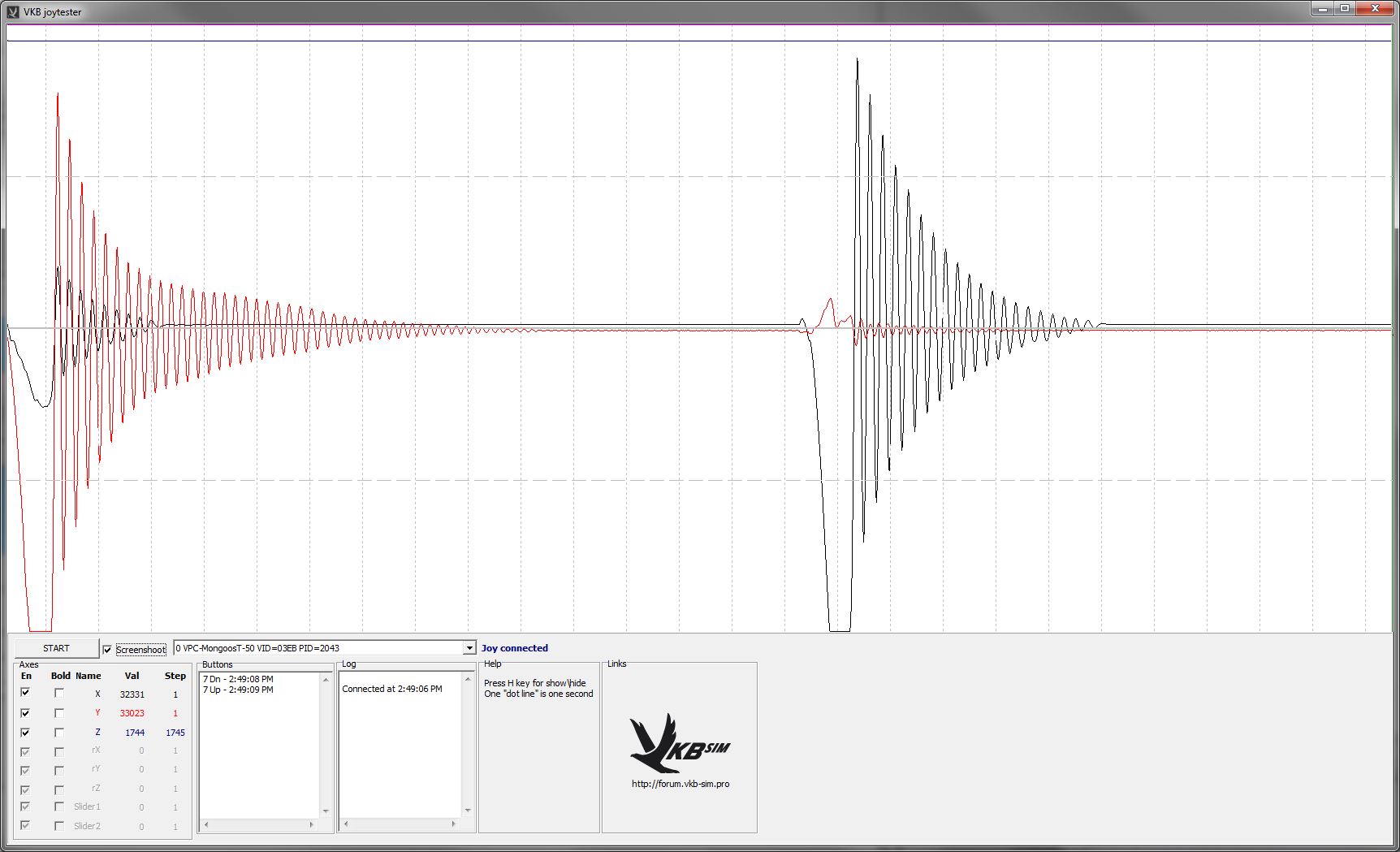
Task: Open the joystick device dropdown arrow
Action: coord(469,648)
